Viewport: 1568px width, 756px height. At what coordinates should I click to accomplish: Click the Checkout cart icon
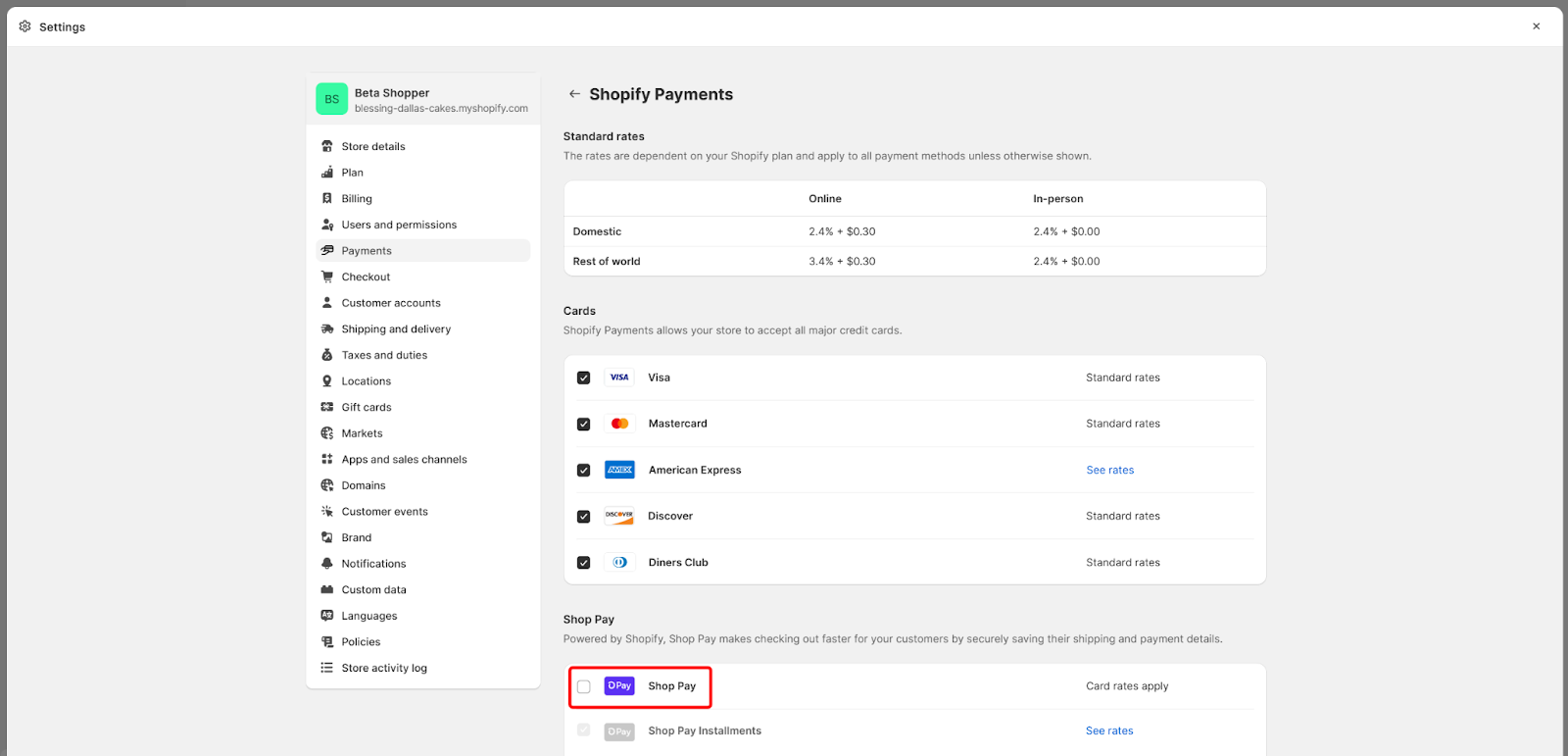pos(327,277)
